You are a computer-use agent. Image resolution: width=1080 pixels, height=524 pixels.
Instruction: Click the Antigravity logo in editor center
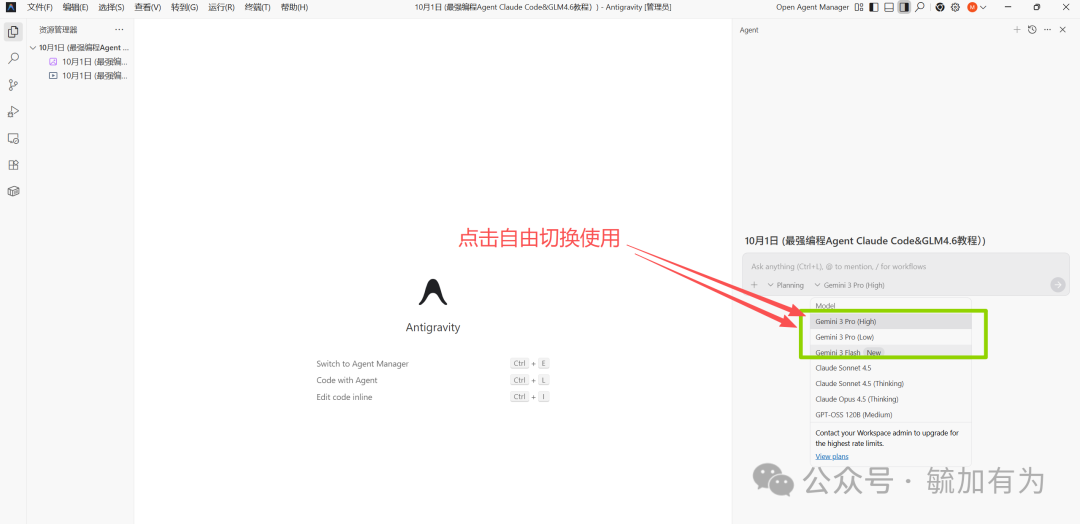tap(433, 292)
